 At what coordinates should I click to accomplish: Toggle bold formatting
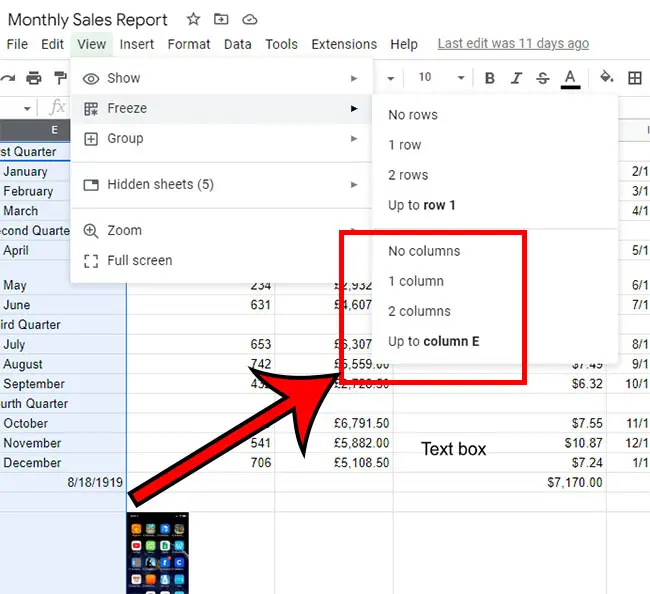tap(490, 78)
